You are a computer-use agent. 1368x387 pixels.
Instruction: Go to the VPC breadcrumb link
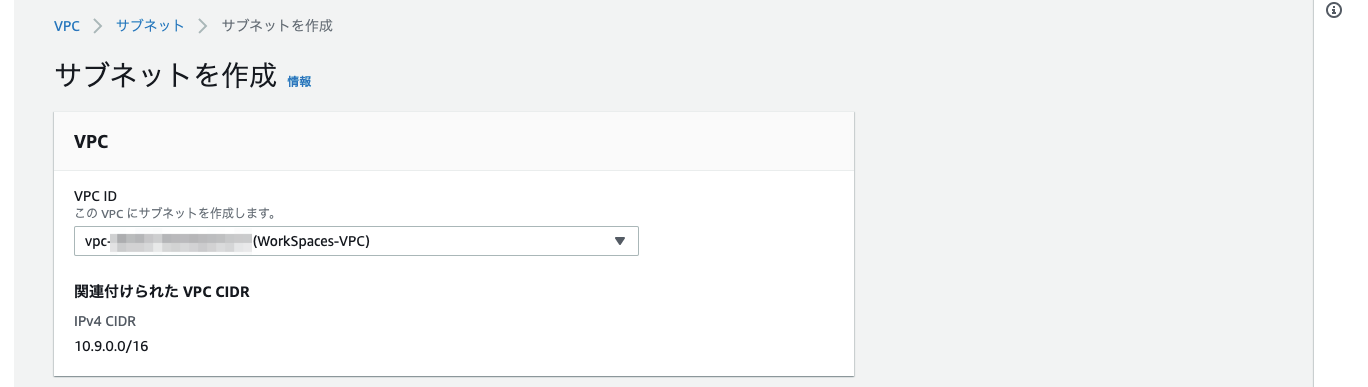(x=67, y=26)
